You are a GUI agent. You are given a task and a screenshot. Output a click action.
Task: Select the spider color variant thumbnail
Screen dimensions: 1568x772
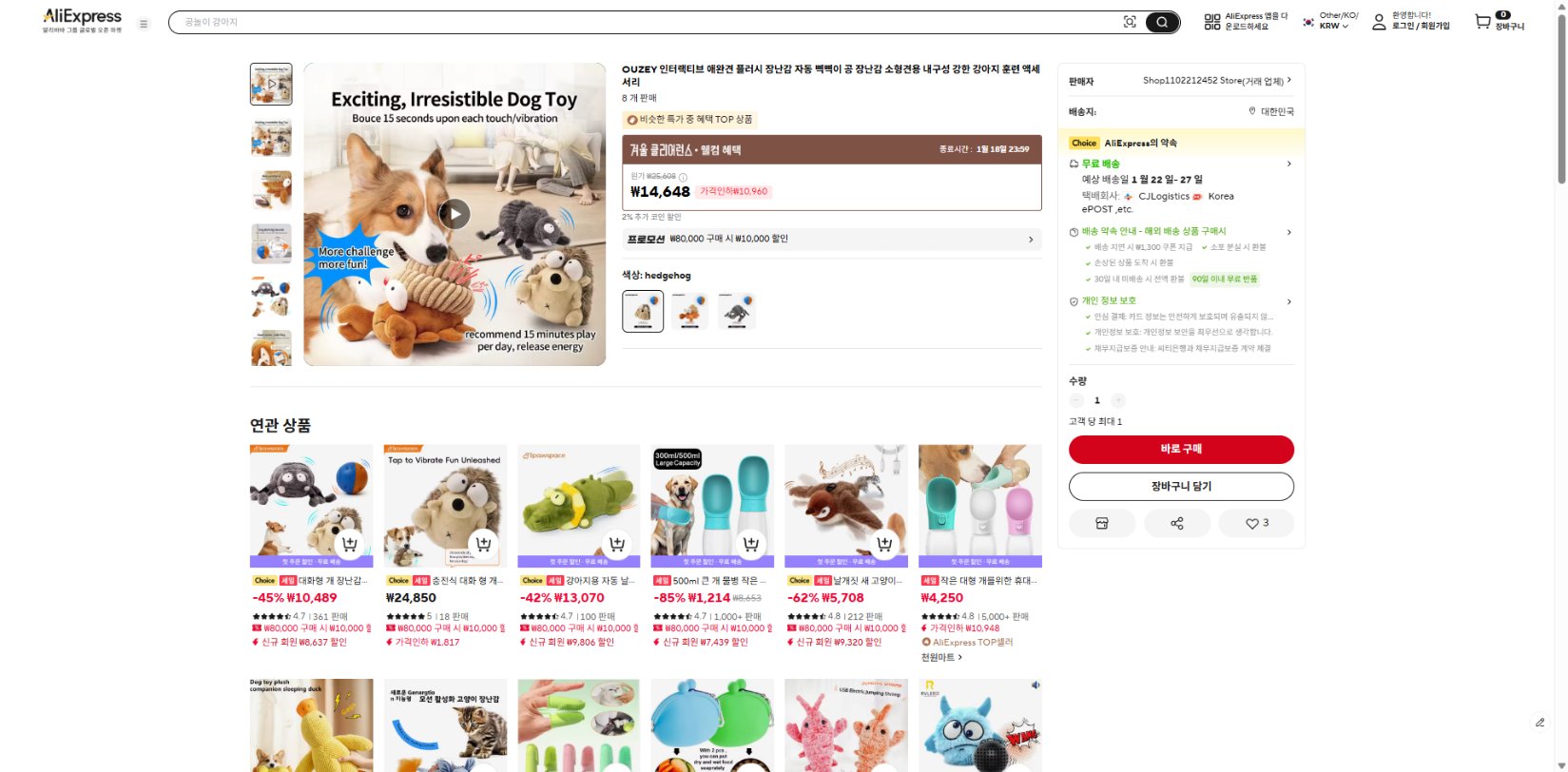[x=736, y=311]
